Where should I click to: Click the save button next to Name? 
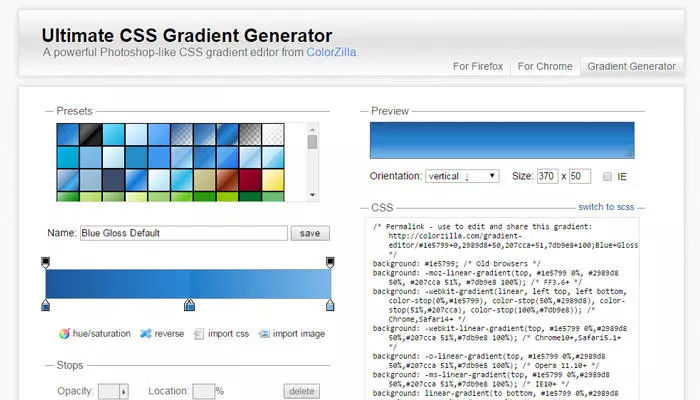point(310,233)
